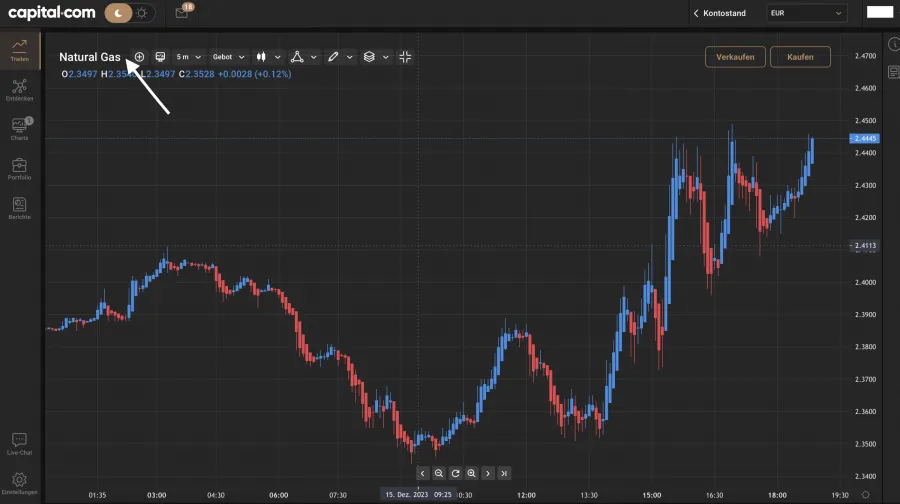Go back to Kontostand
The width and height of the screenshot is (900, 504).
point(720,13)
